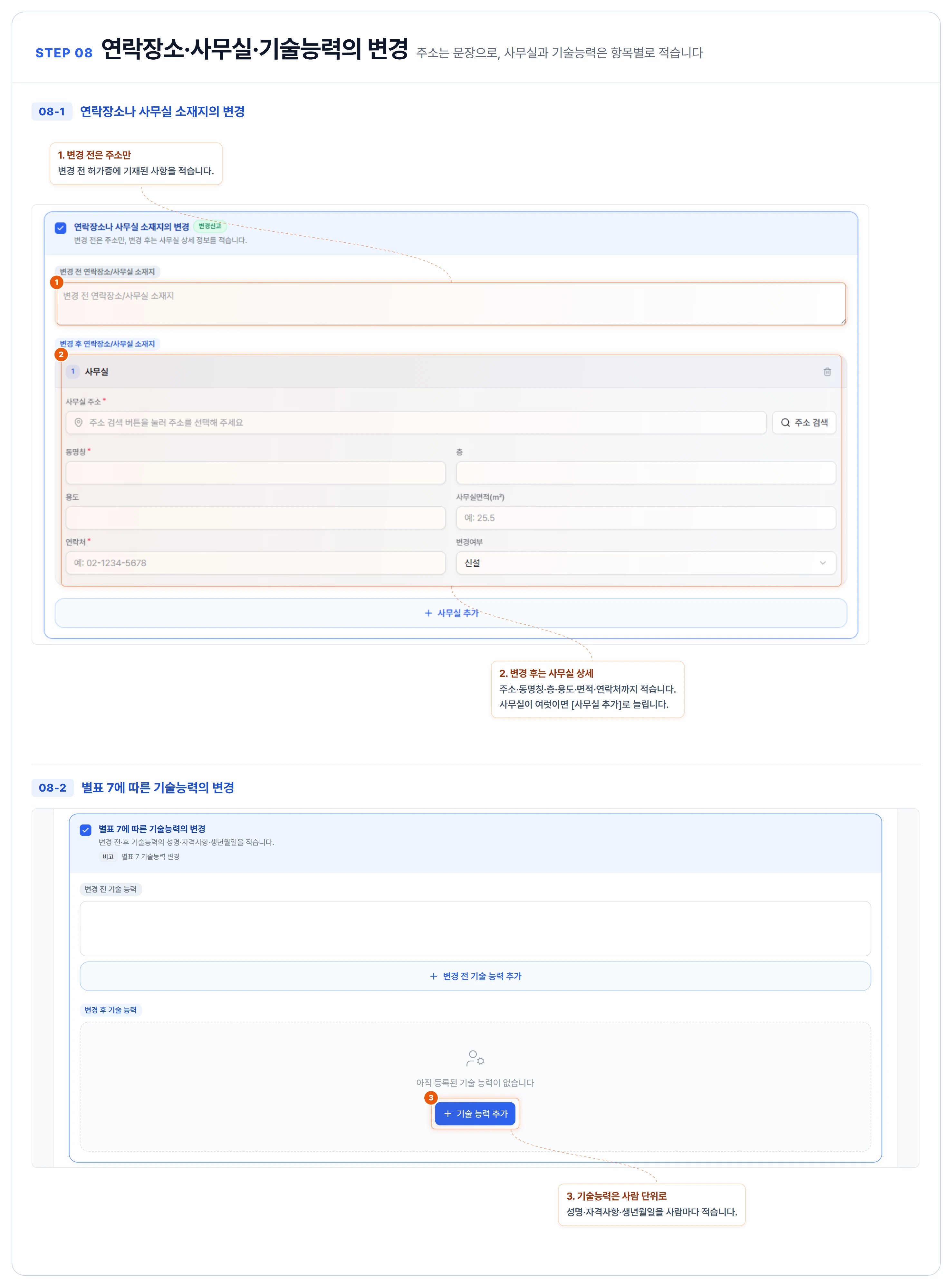Toggle the 별표 7에 따른 기술능력의 변경 checkbox
The height and width of the screenshot is (1287, 952).
[85, 830]
